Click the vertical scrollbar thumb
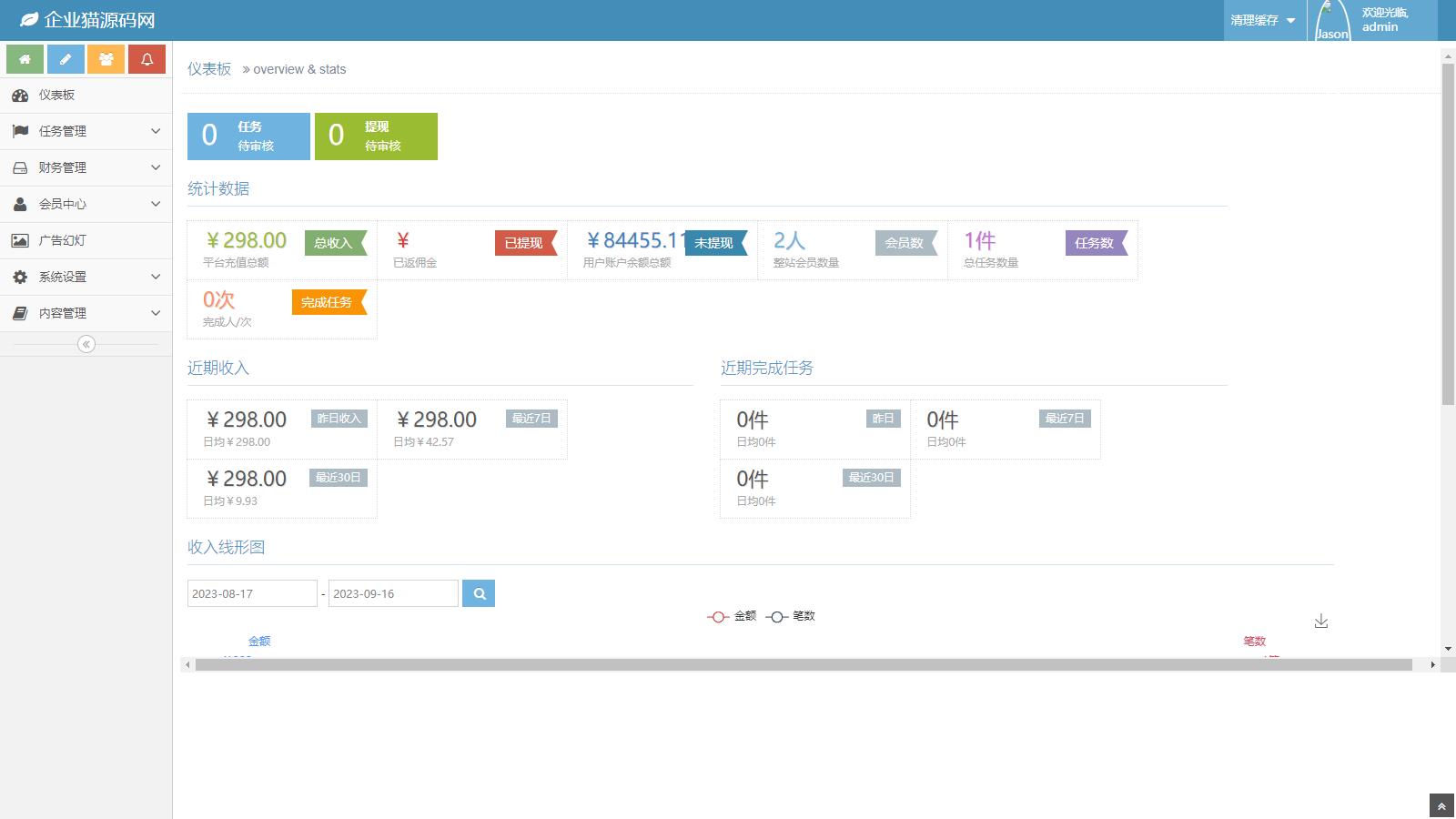Viewport: 1456px width, 819px height. point(1449,235)
